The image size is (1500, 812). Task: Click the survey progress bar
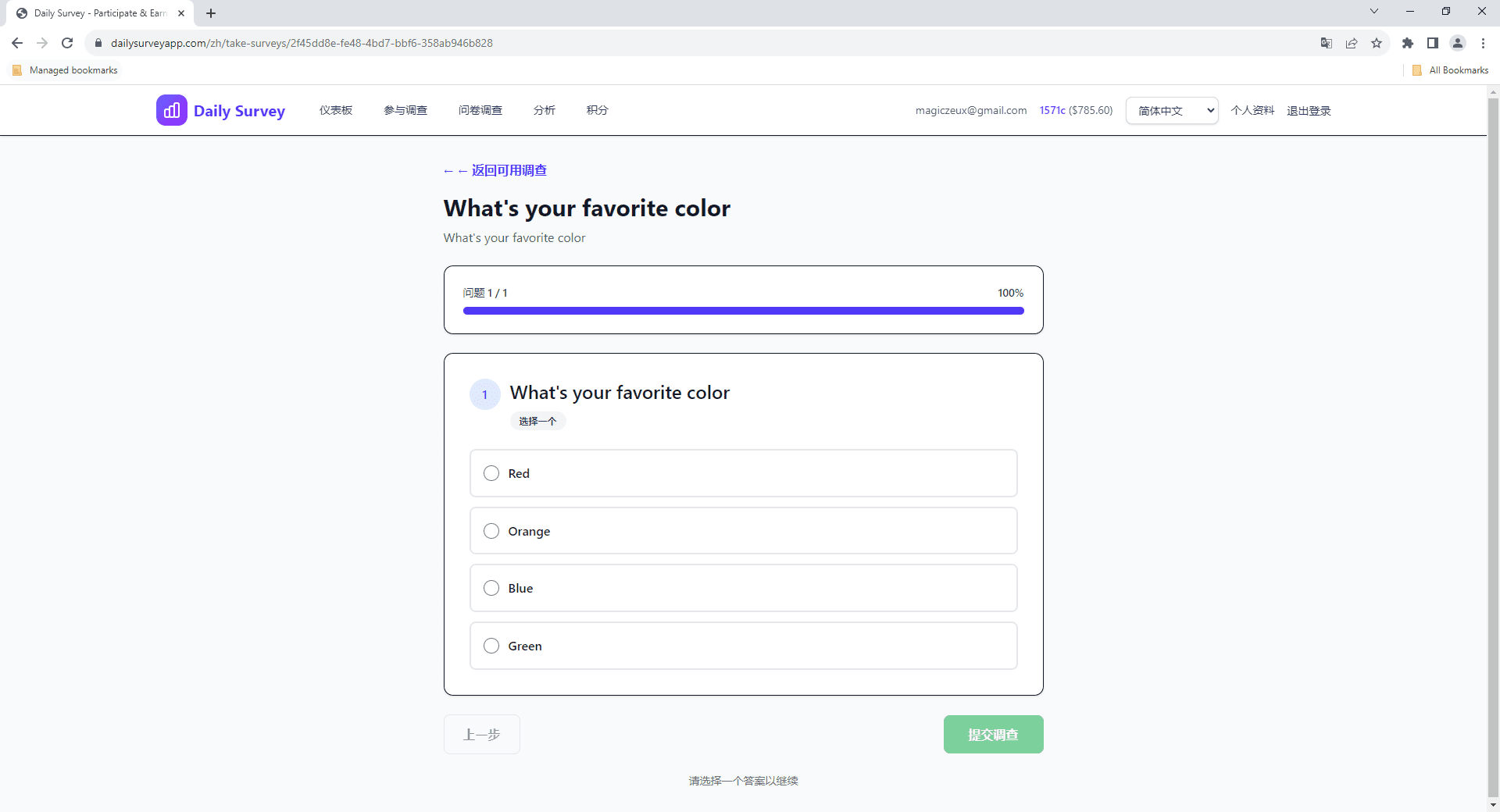743,311
